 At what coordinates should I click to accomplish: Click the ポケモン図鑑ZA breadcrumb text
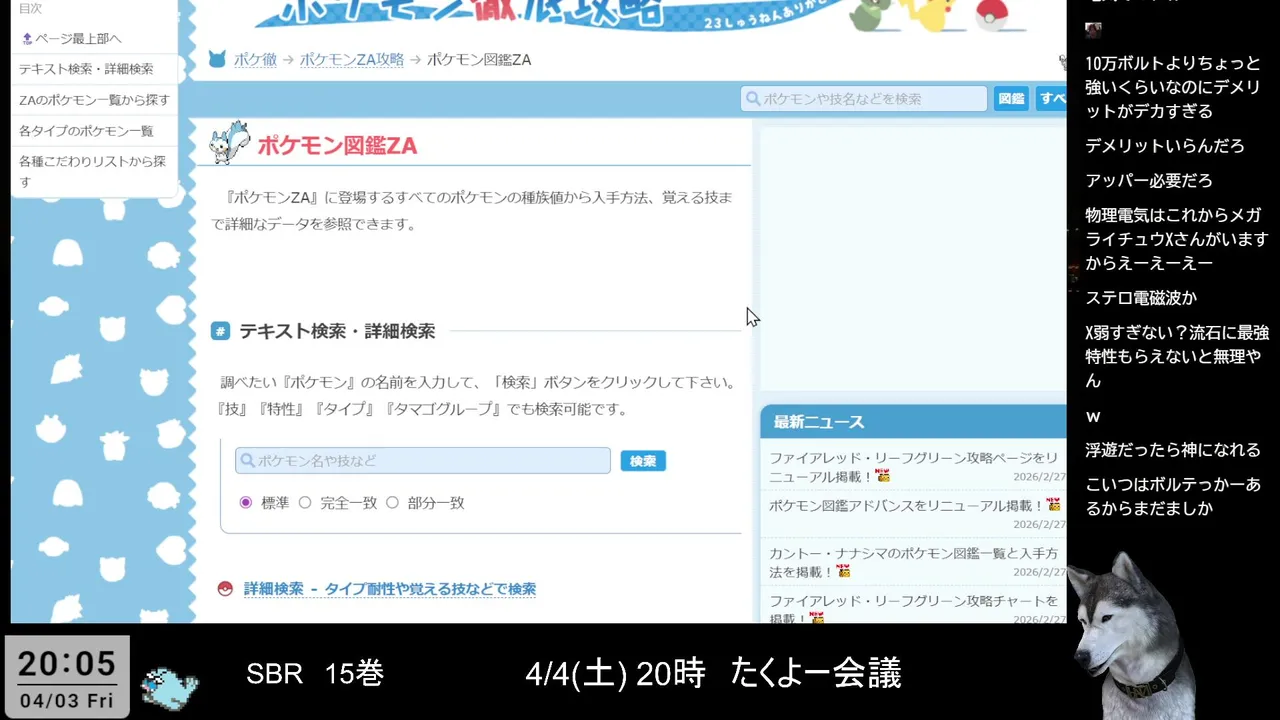click(x=479, y=60)
